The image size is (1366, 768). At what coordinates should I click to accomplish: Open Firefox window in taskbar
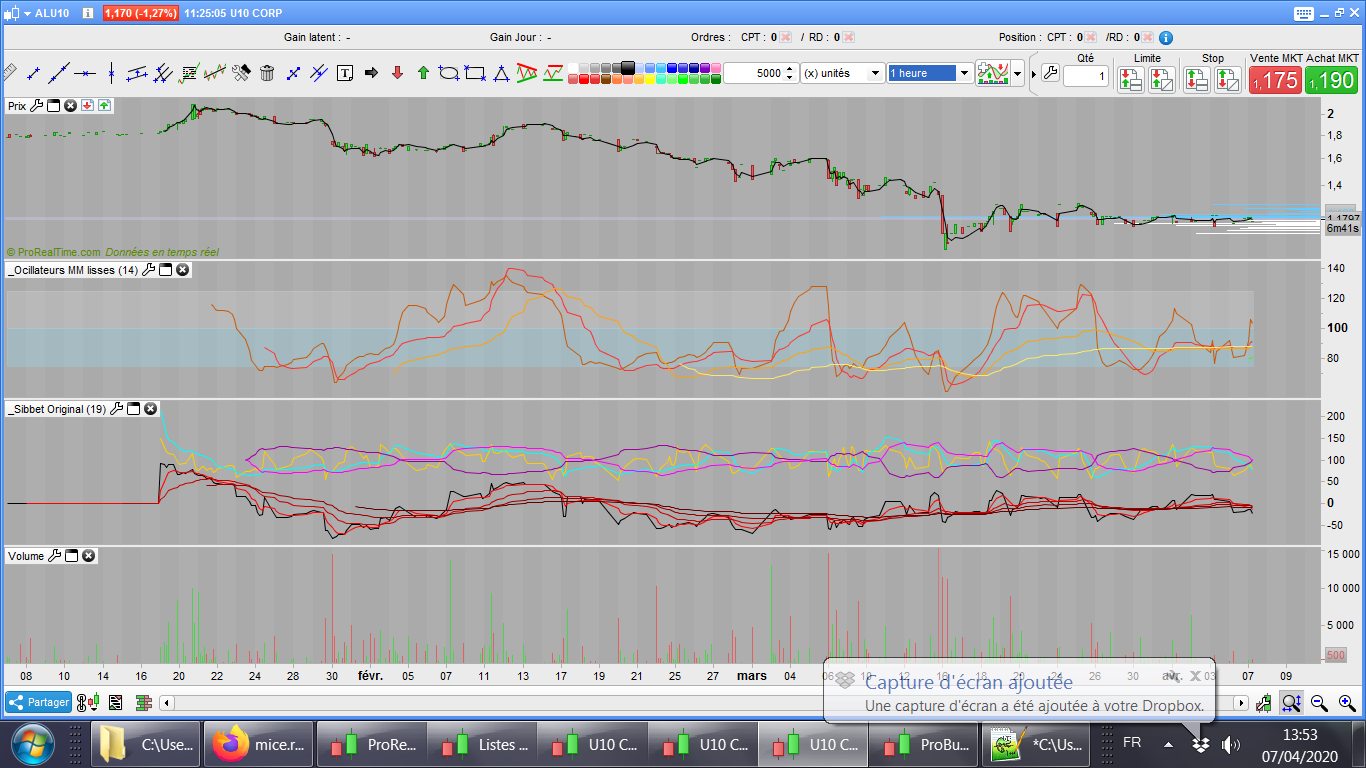259,744
